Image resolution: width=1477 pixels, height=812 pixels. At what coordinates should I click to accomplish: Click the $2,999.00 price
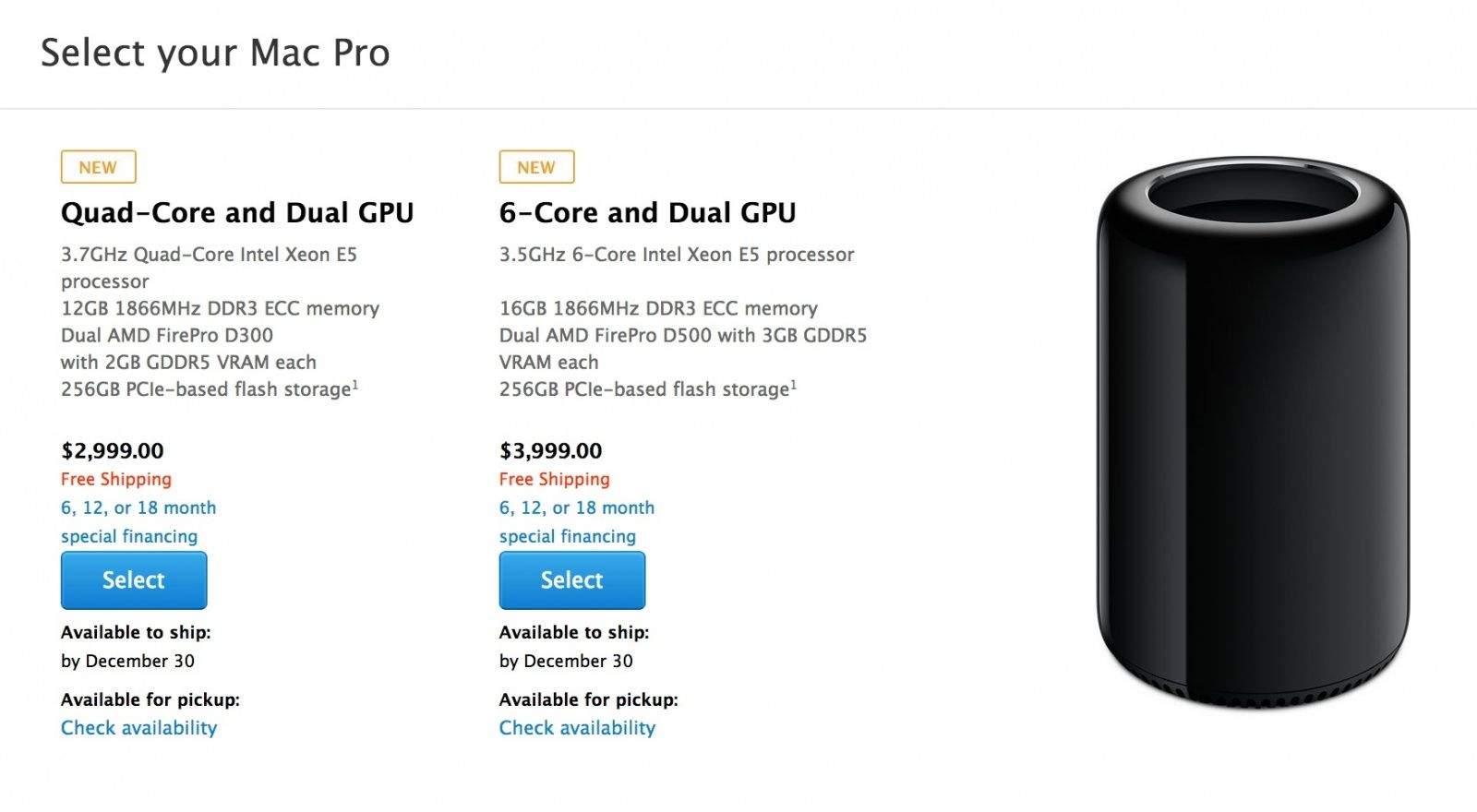[x=113, y=451]
